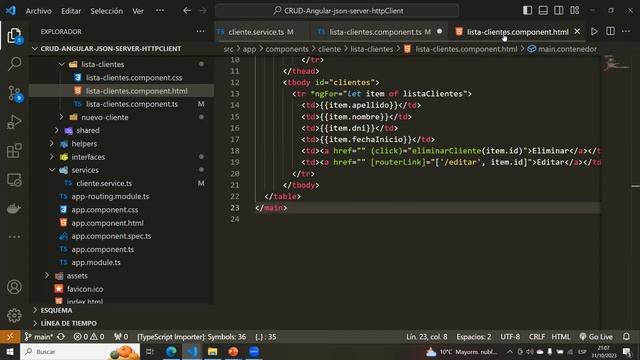Customize the editor layout
The height and width of the screenshot is (360, 640).
tap(575, 11)
